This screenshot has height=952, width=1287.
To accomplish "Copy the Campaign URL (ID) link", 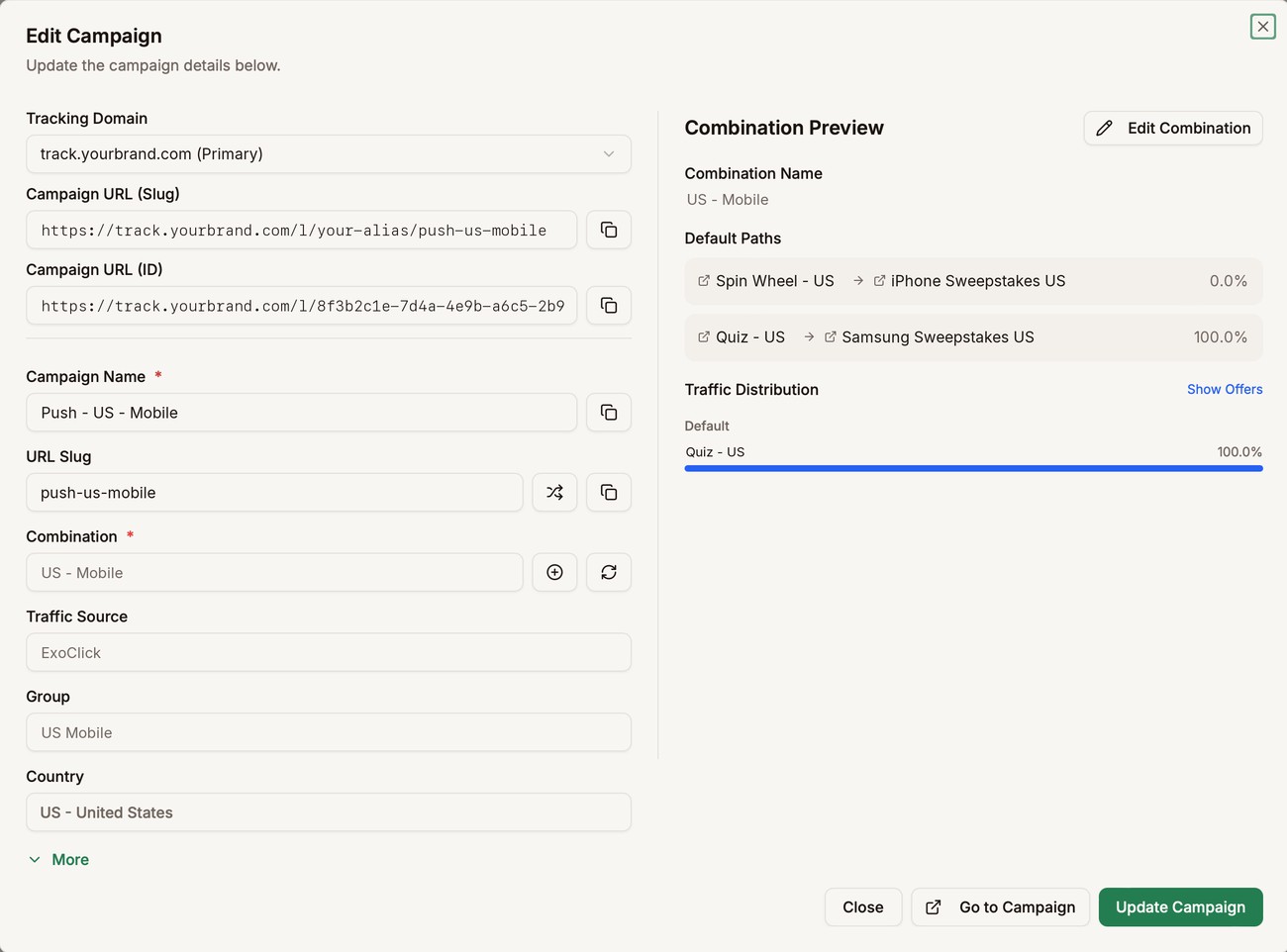I will (x=609, y=305).
